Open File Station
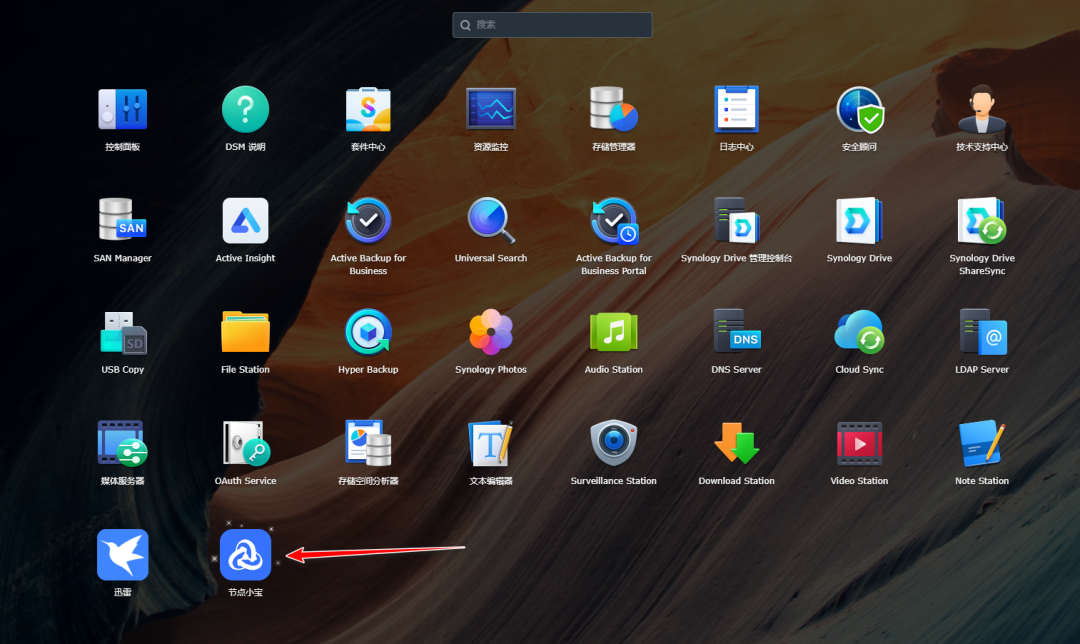 coord(245,332)
